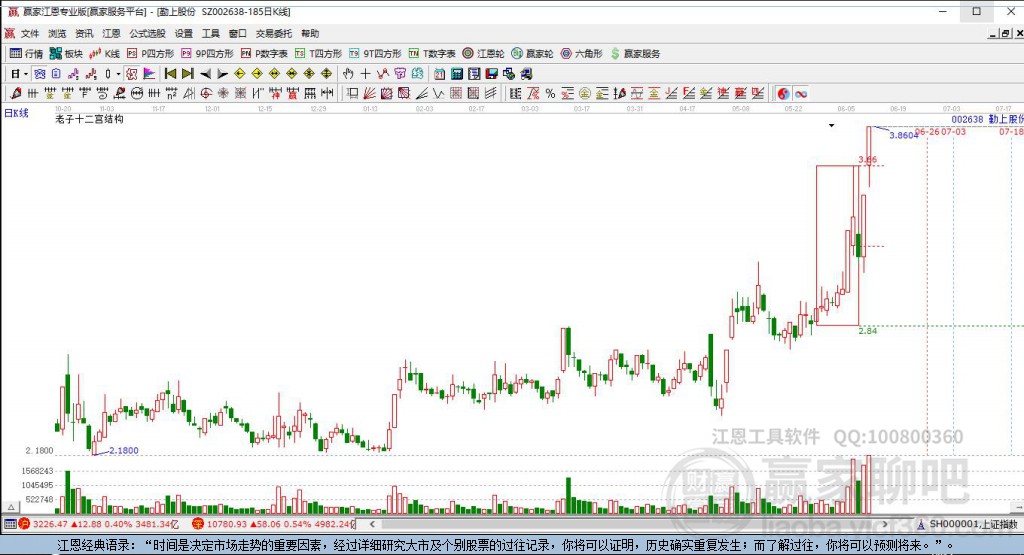Toggle the purple flag chart icon
Screen dimensions: 1024x555
click(149, 74)
